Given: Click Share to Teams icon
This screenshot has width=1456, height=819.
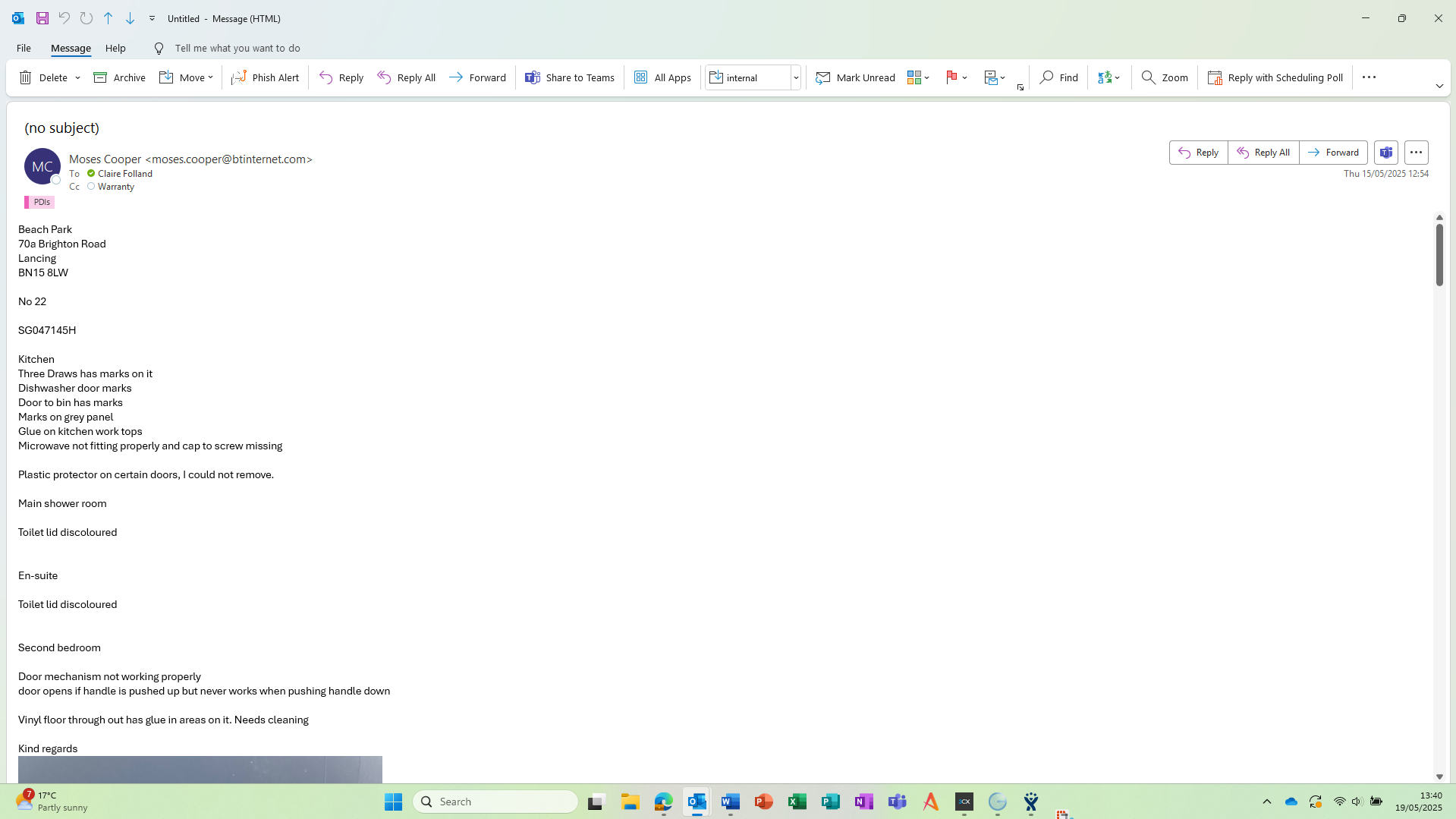Looking at the screenshot, I should pos(533,77).
